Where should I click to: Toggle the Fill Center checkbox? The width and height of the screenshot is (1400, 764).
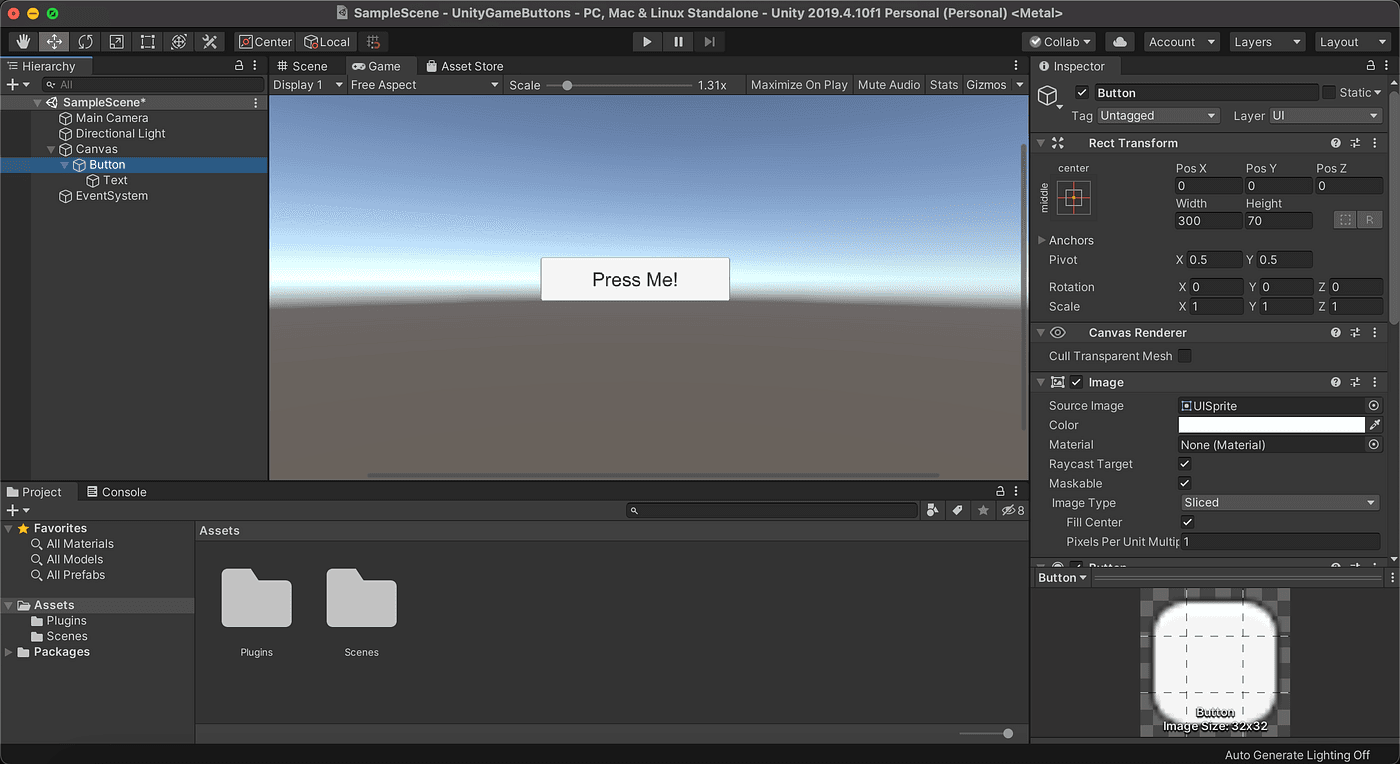click(1187, 522)
